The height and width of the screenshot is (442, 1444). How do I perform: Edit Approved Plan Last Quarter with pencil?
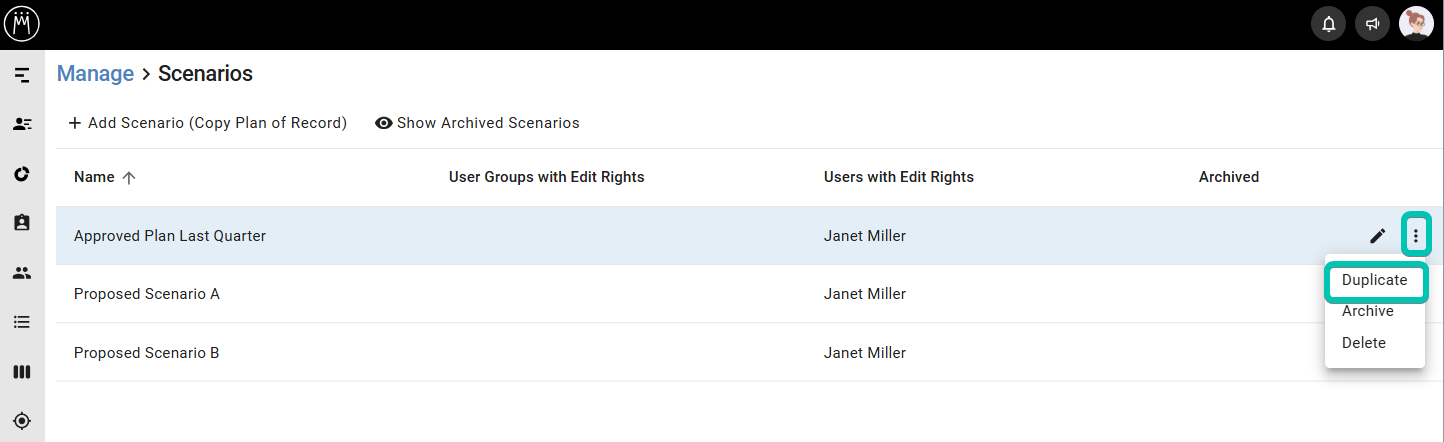coord(1378,236)
